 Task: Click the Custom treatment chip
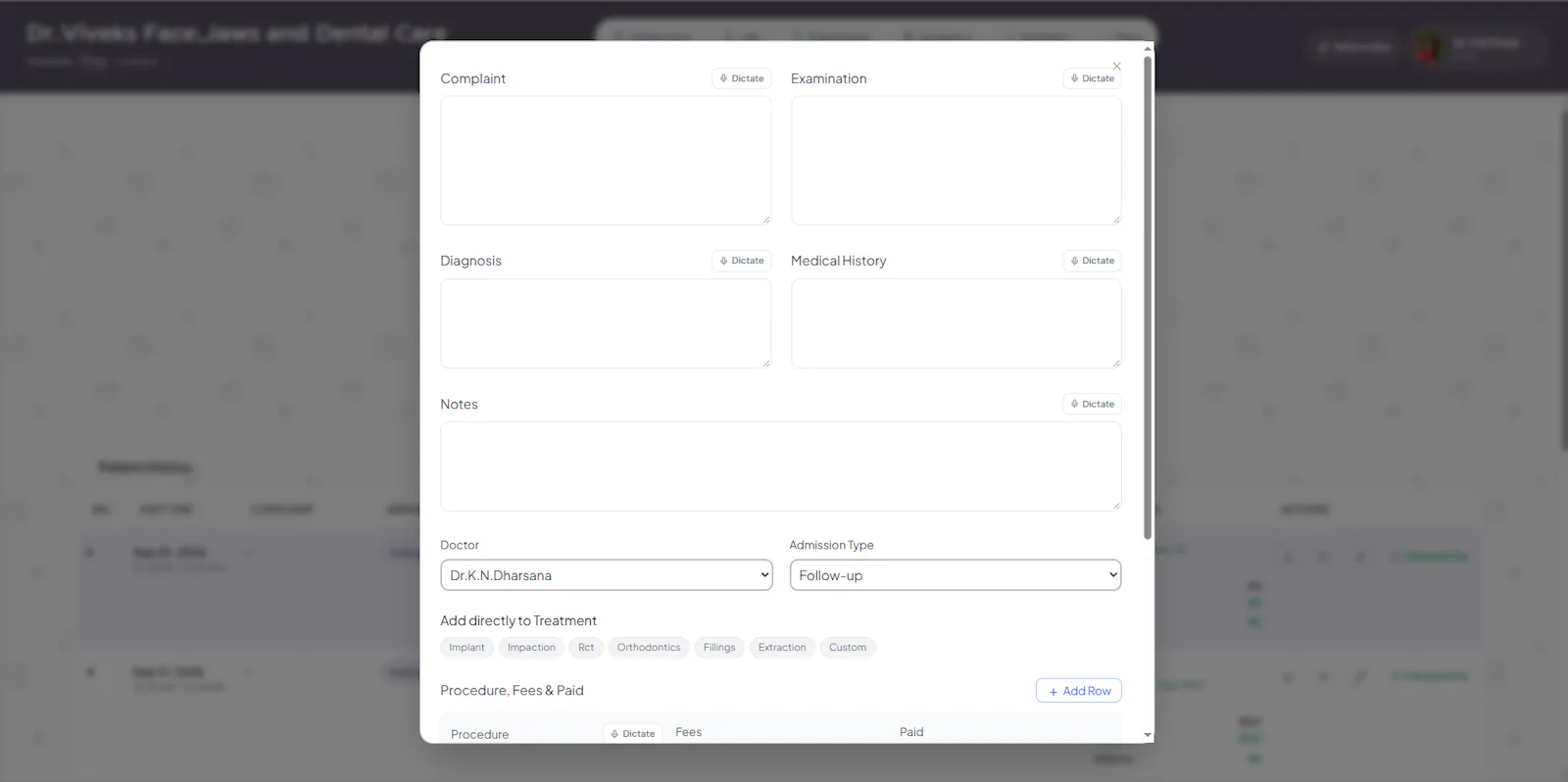[848, 648]
